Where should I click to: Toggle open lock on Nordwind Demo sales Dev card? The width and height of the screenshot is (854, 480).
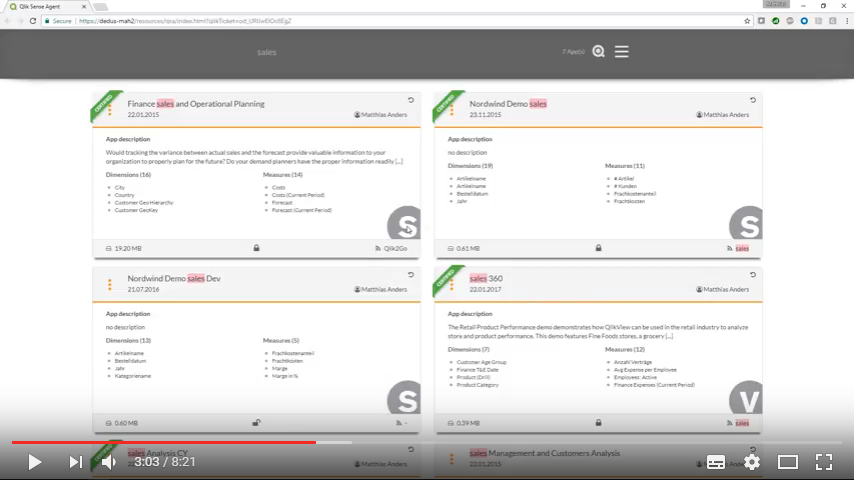(256, 423)
